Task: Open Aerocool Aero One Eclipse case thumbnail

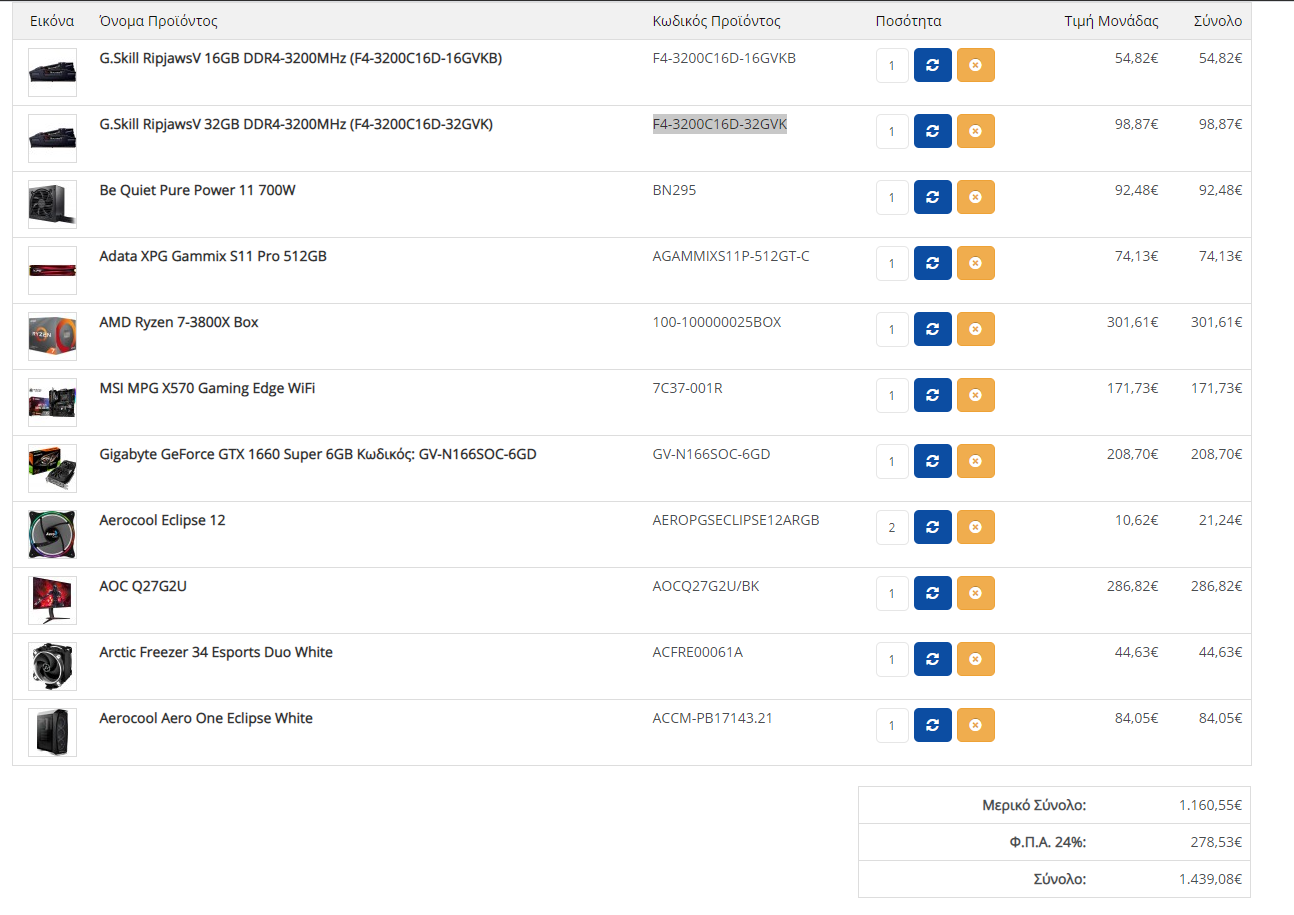Action: coord(53,733)
